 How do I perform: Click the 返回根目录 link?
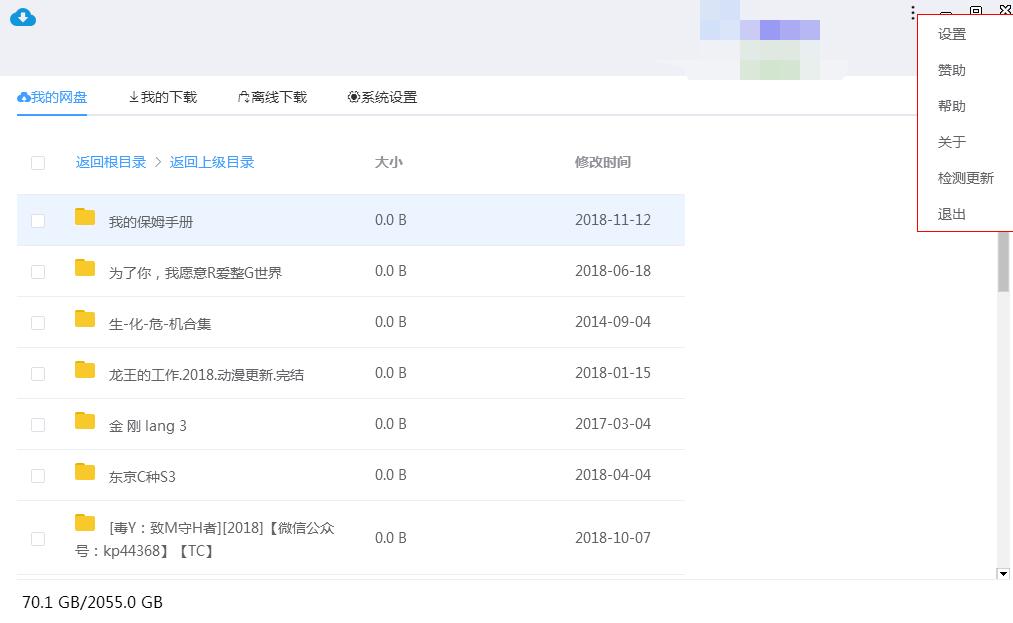pos(111,162)
